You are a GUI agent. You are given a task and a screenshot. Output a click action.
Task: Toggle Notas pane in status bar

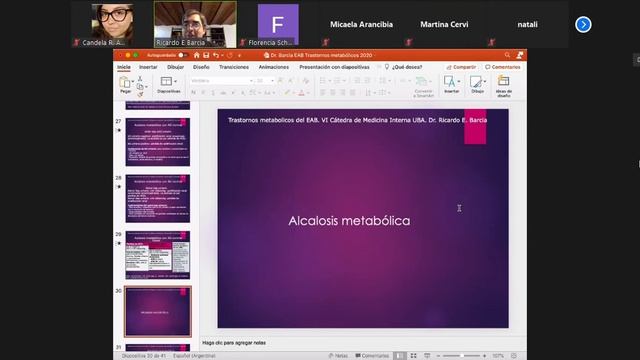point(338,356)
